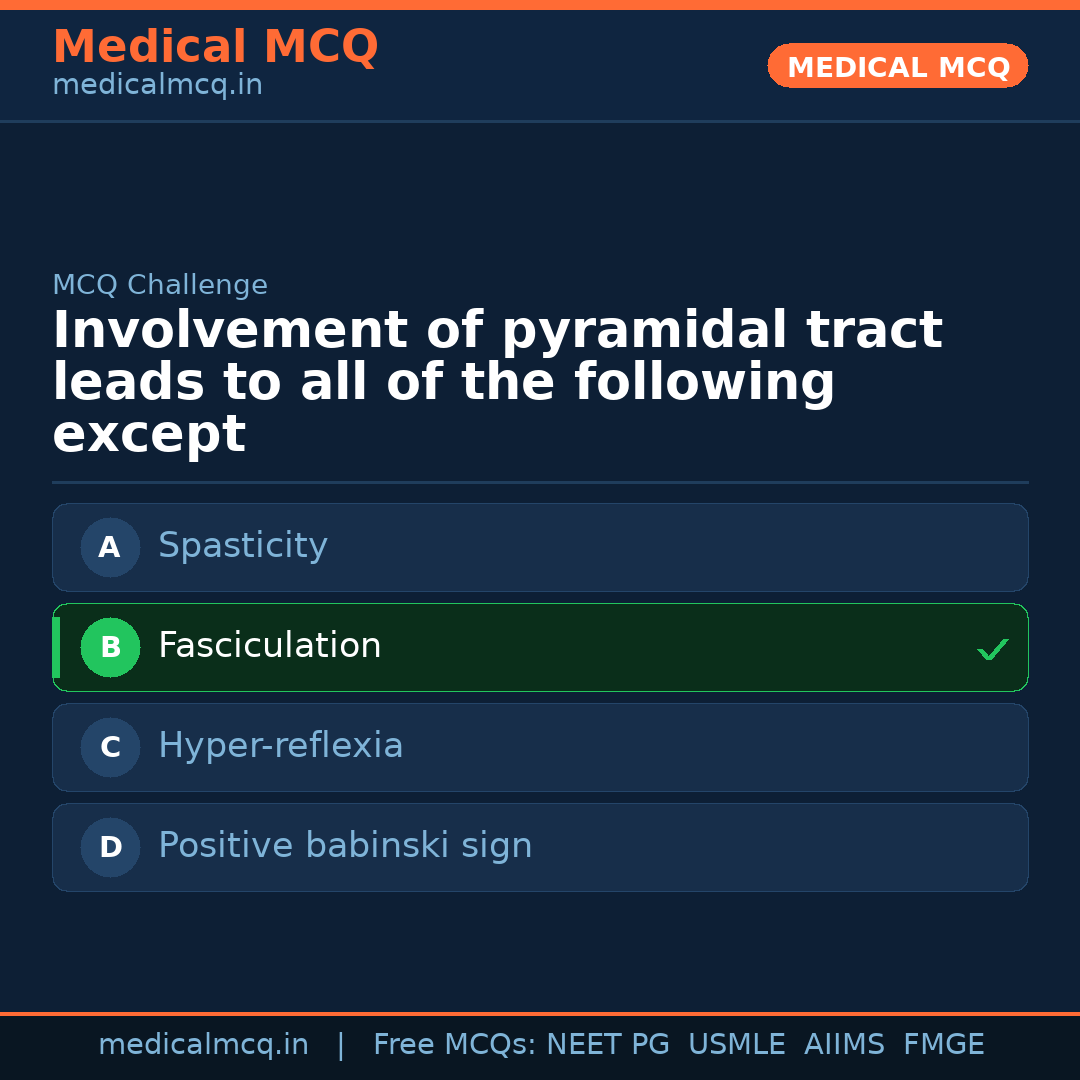Open the medicalmcq.in link in the footer
The height and width of the screenshot is (1080, 1080).
click(x=203, y=1045)
